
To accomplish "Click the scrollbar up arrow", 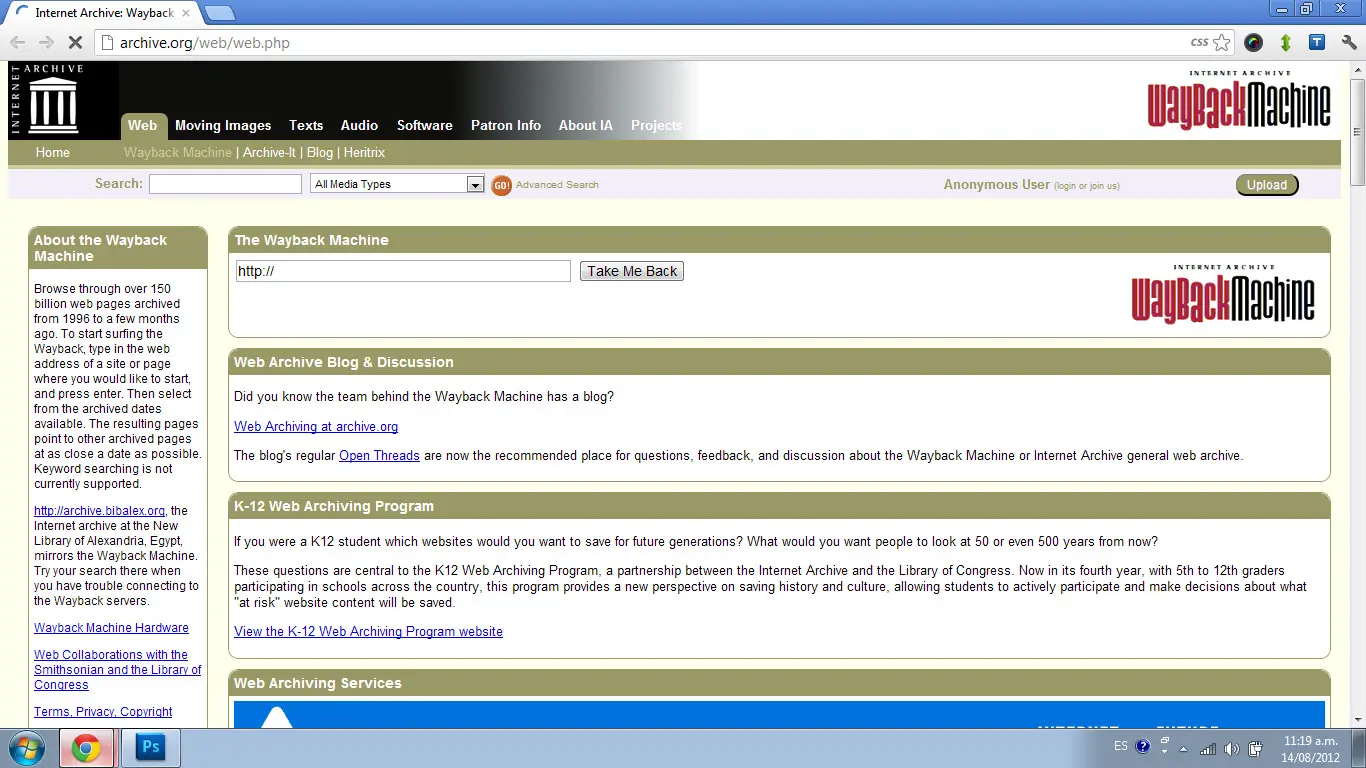I will (1357, 69).
